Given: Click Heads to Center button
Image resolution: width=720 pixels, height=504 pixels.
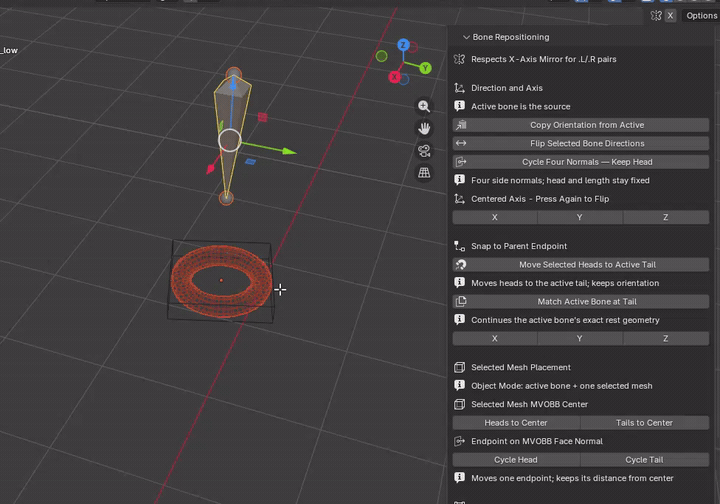Looking at the screenshot, I should [516, 423].
